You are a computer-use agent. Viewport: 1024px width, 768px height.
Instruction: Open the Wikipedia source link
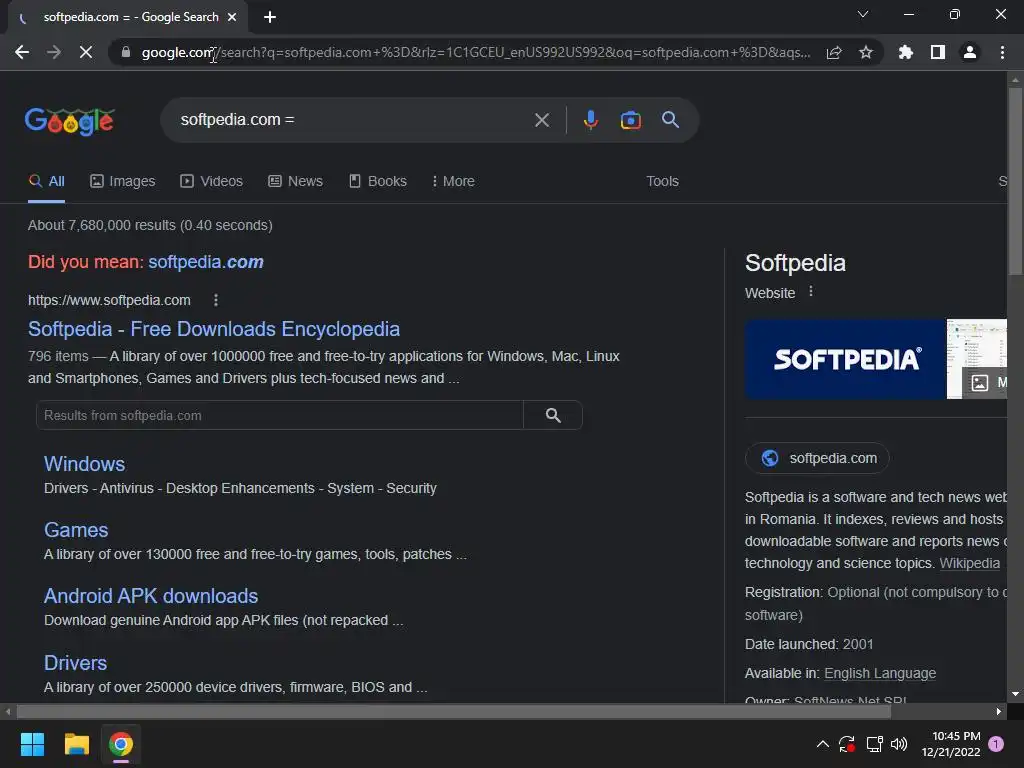pyautogui.click(x=969, y=564)
